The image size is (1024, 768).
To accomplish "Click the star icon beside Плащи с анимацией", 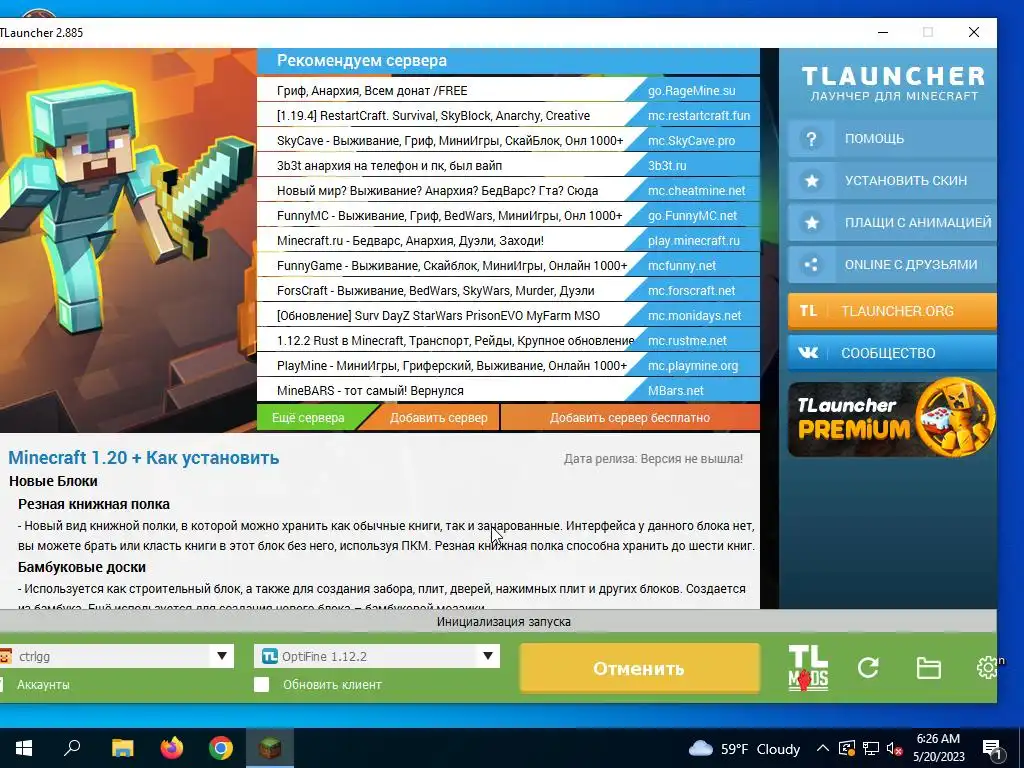I will click(811, 223).
